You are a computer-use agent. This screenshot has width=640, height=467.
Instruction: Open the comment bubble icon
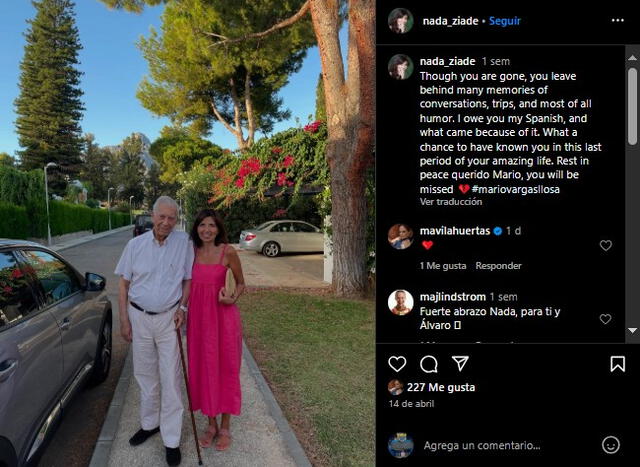click(429, 364)
